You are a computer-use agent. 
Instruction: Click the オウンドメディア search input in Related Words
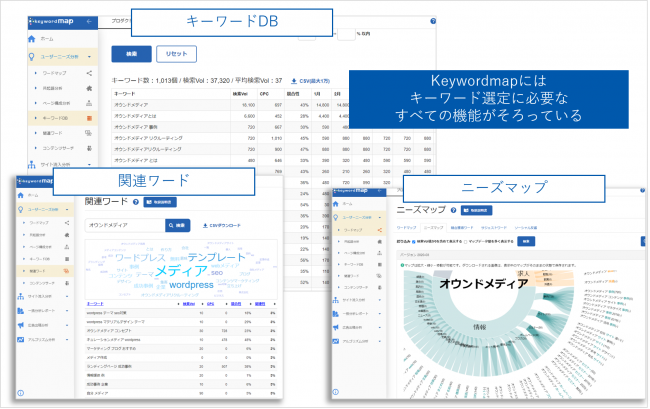pos(125,225)
